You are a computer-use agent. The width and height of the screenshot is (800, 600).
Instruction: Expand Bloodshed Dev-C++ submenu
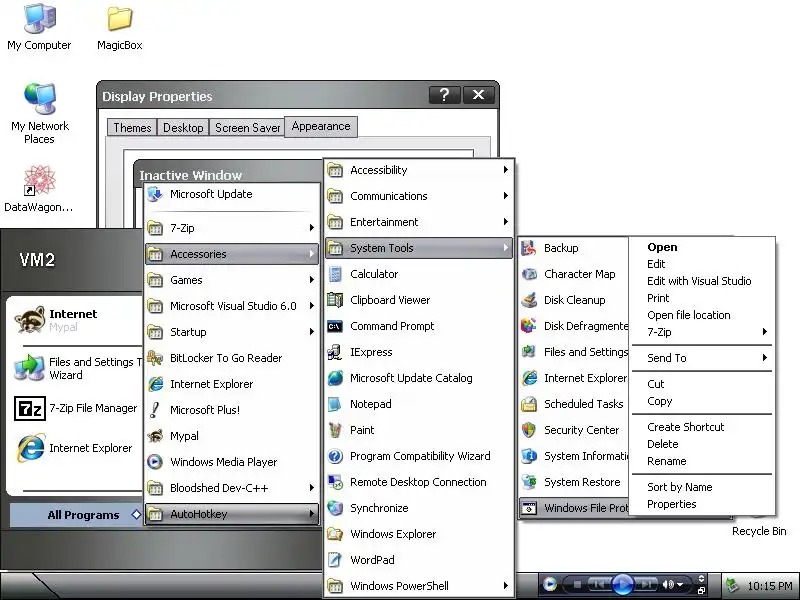coord(232,488)
